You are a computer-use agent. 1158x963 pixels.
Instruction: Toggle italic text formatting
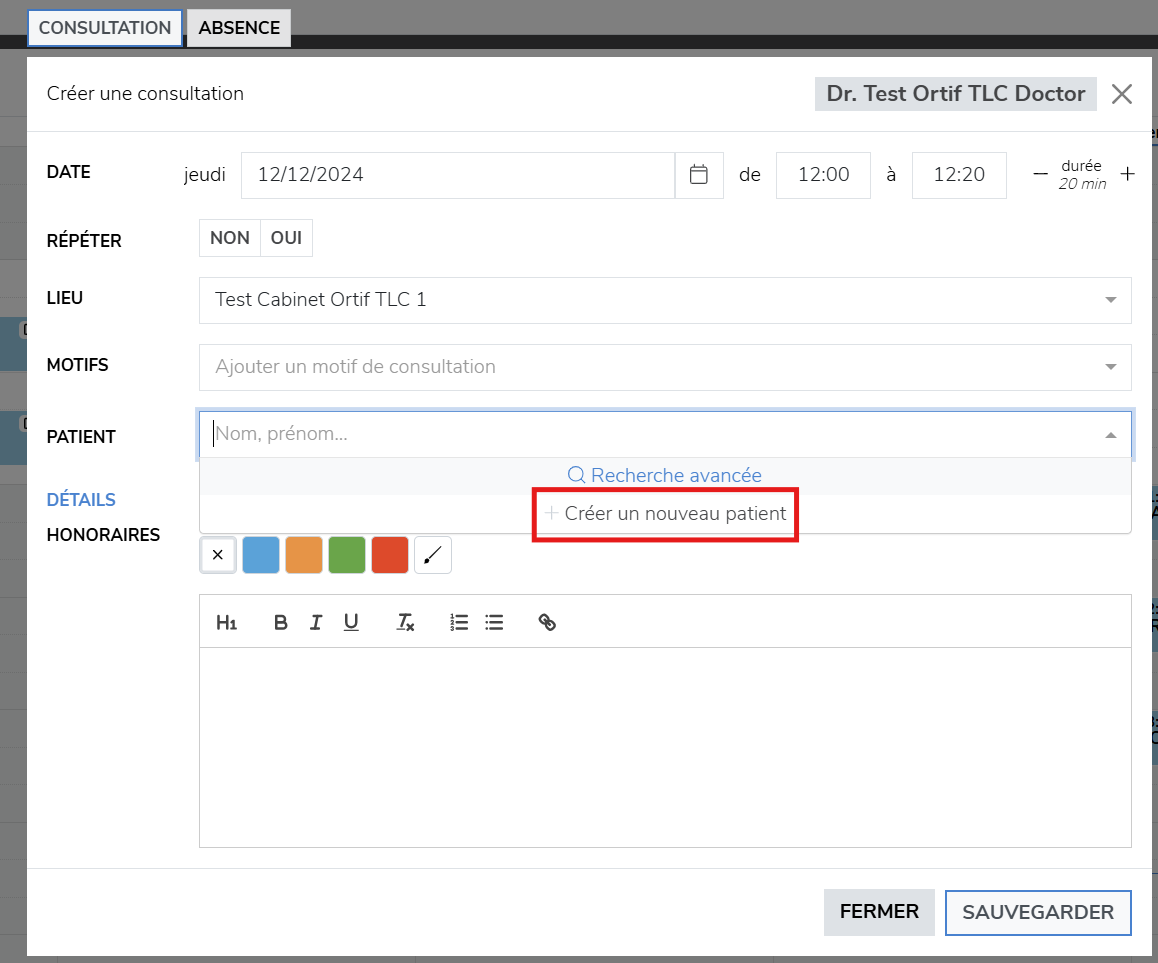tap(316, 623)
